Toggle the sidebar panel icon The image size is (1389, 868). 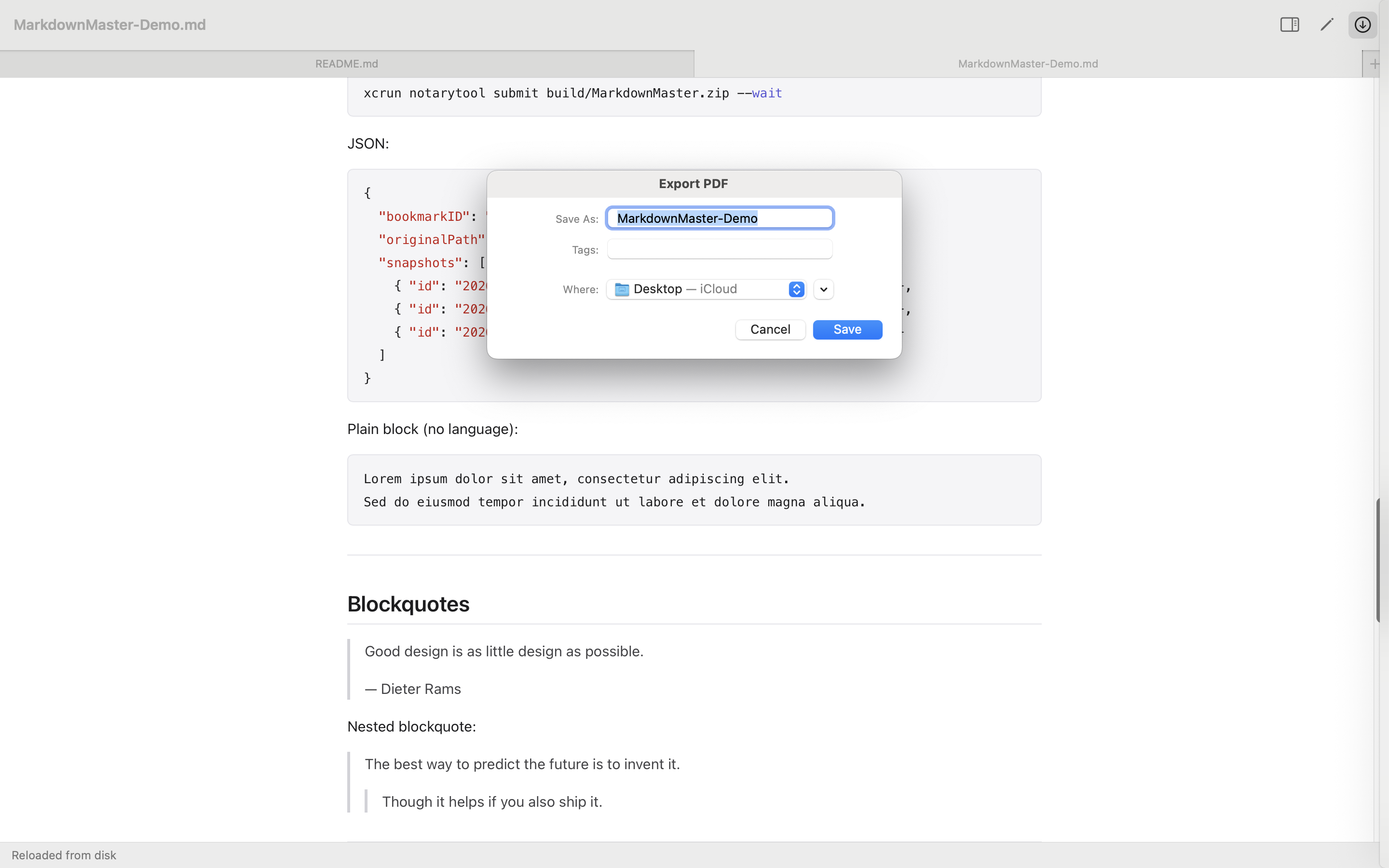tap(1289, 25)
